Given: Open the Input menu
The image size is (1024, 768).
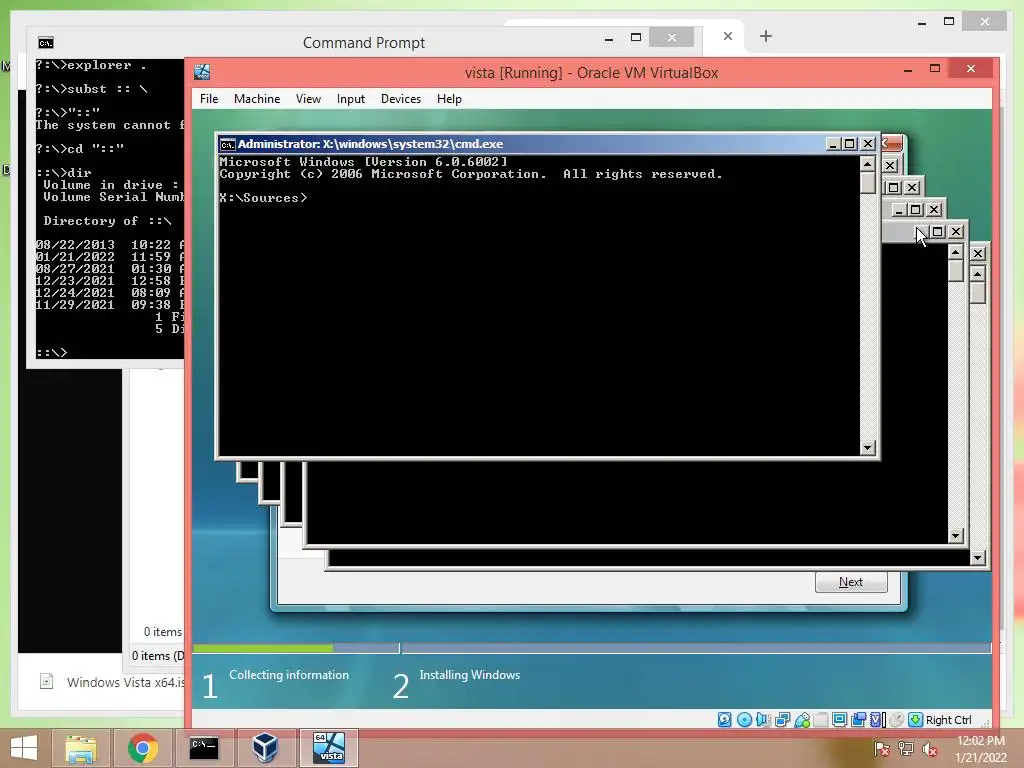Looking at the screenshot, I should click(x=351, y=99).
